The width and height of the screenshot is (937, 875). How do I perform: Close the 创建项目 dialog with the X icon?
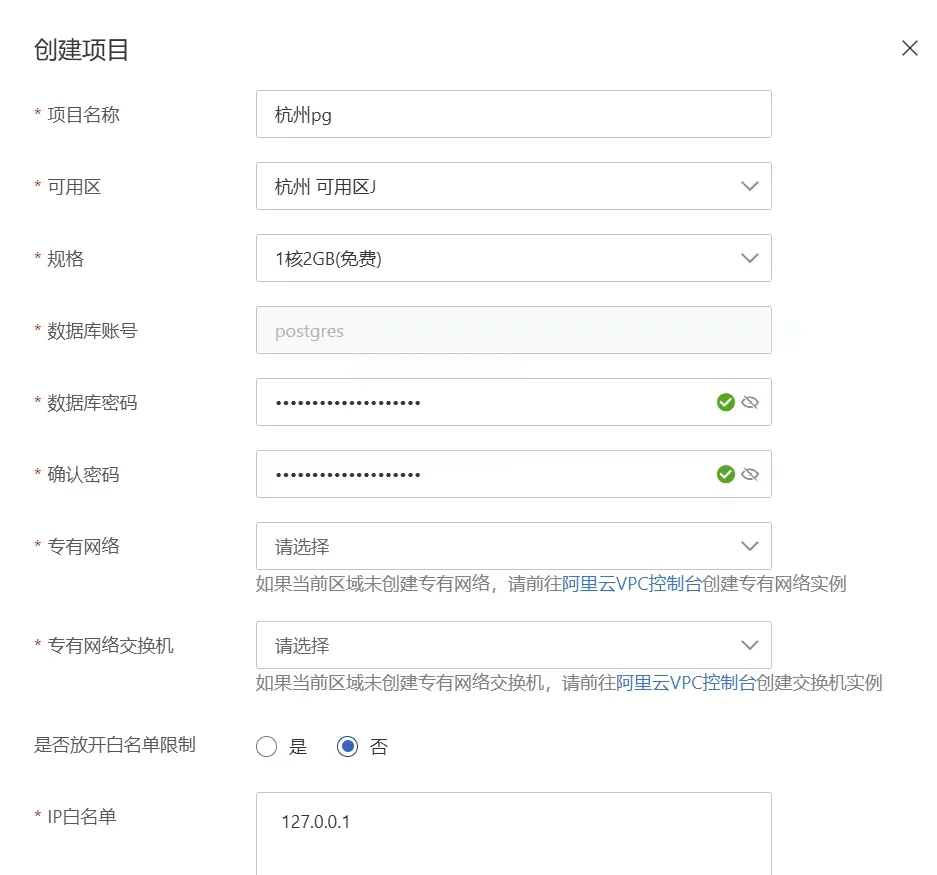(x=910, y=48)
